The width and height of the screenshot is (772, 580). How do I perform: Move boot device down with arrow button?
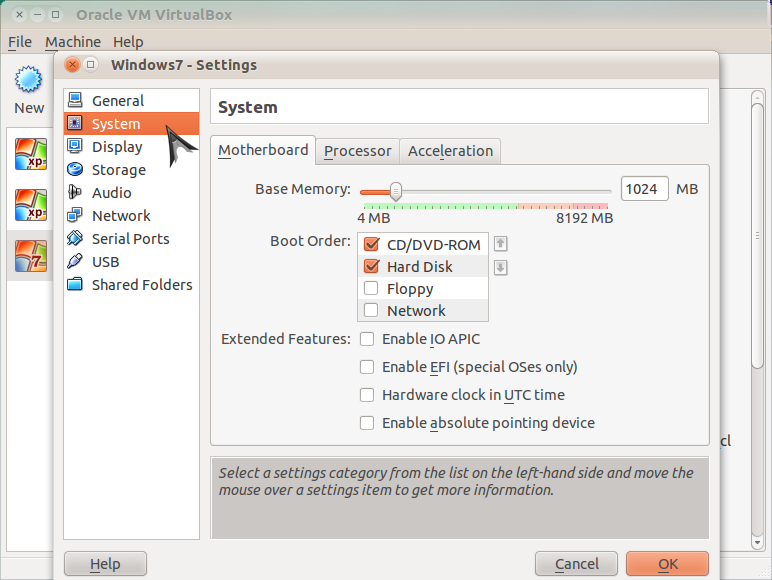pos(501,267)
